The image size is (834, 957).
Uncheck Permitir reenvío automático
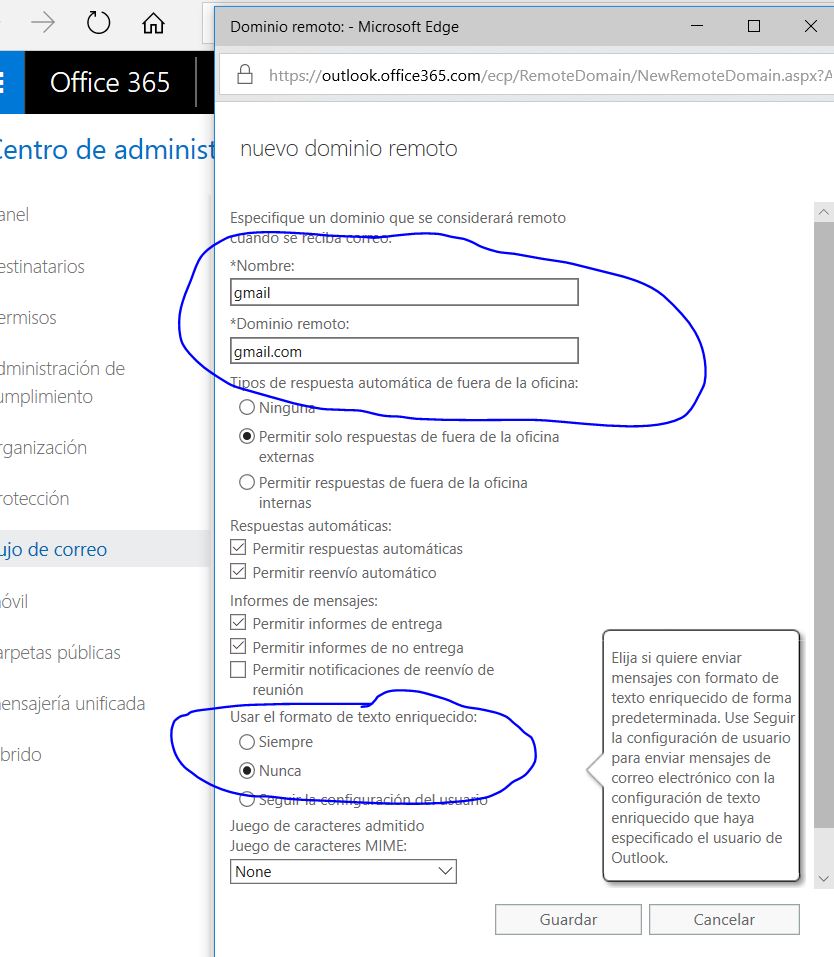coord(238,573)
